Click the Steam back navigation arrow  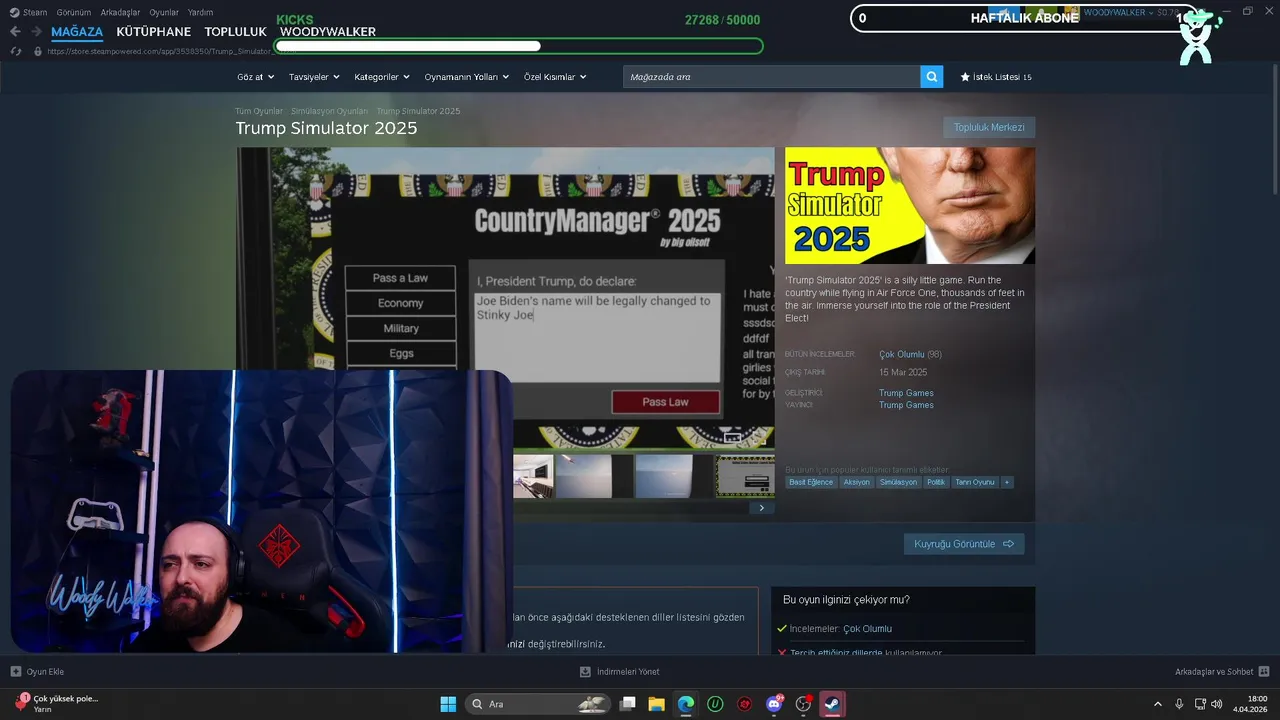pos(15,32)
